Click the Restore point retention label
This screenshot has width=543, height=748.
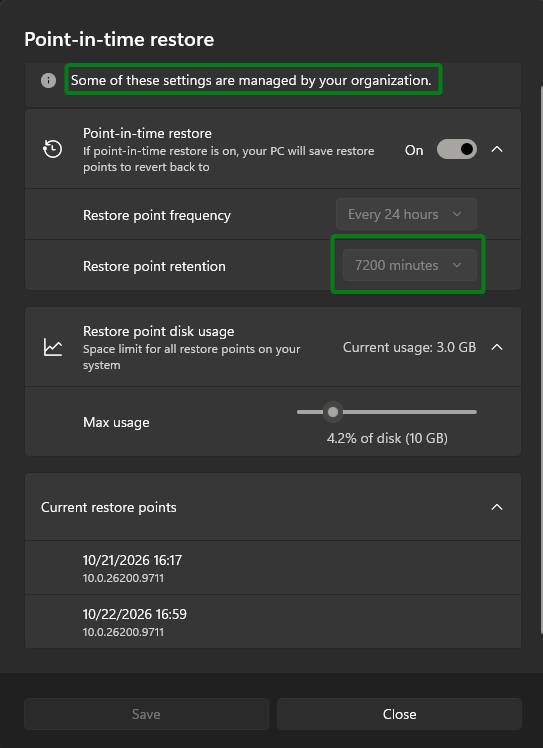click(154, 266)
